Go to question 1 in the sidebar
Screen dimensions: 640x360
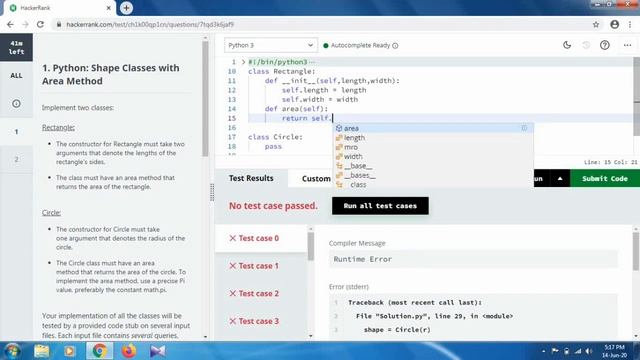(16, 131)
